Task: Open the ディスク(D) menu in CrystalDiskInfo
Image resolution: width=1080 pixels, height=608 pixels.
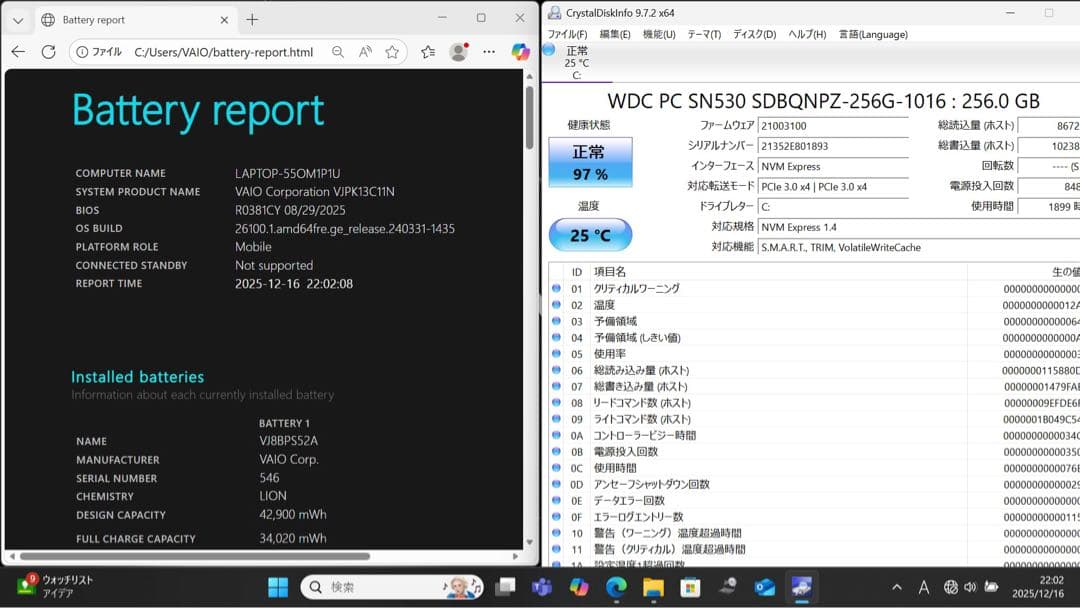Action: (x=755, y=33)
